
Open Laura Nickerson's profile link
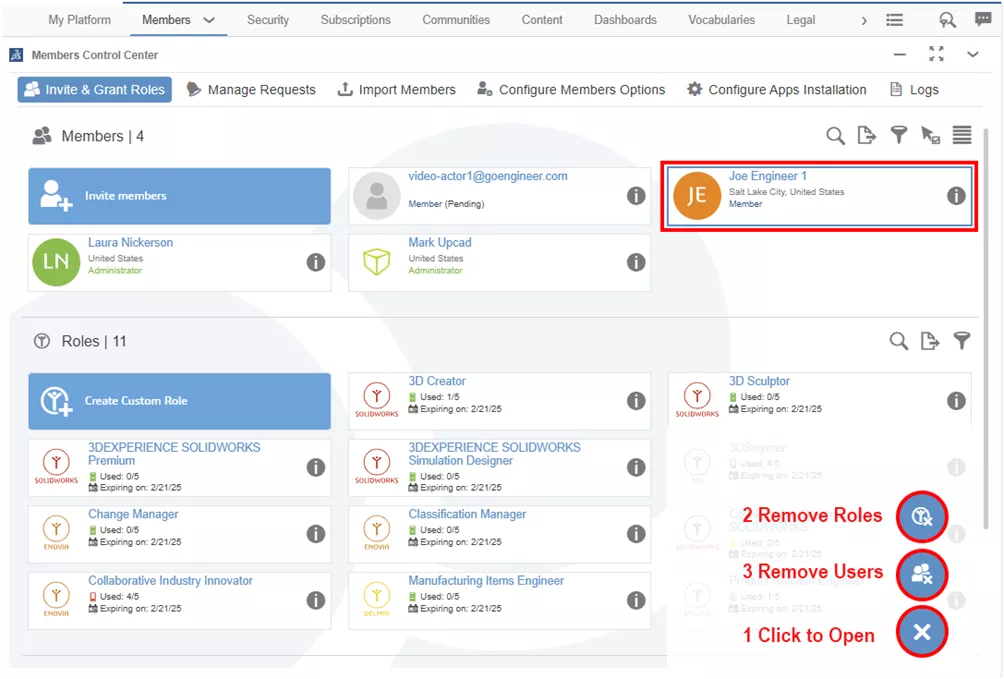tap(131, 243)
